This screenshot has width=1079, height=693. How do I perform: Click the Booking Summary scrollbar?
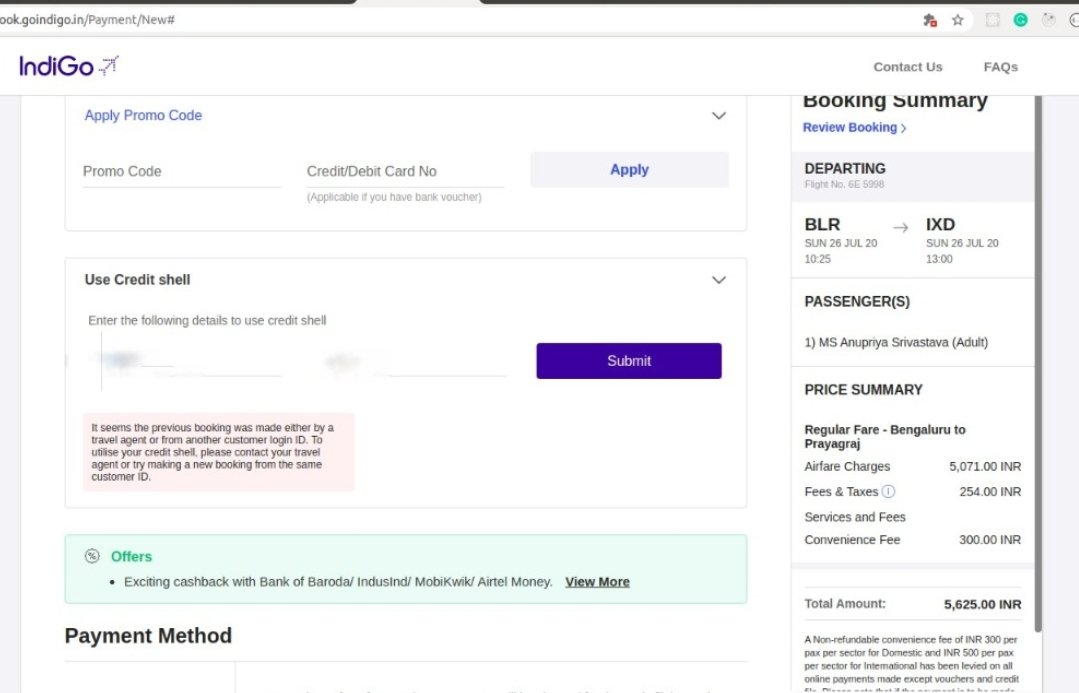1038,363
